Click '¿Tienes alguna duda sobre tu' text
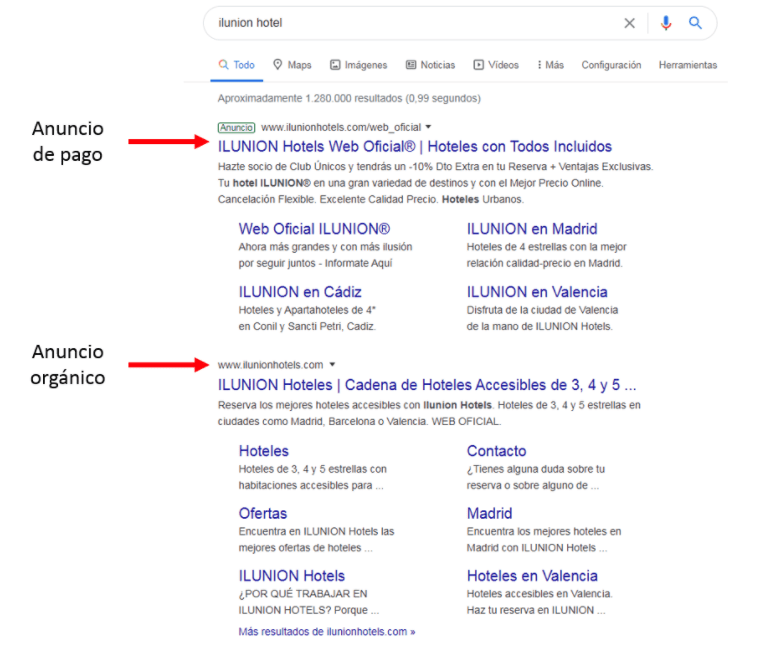 pos(536,469)
